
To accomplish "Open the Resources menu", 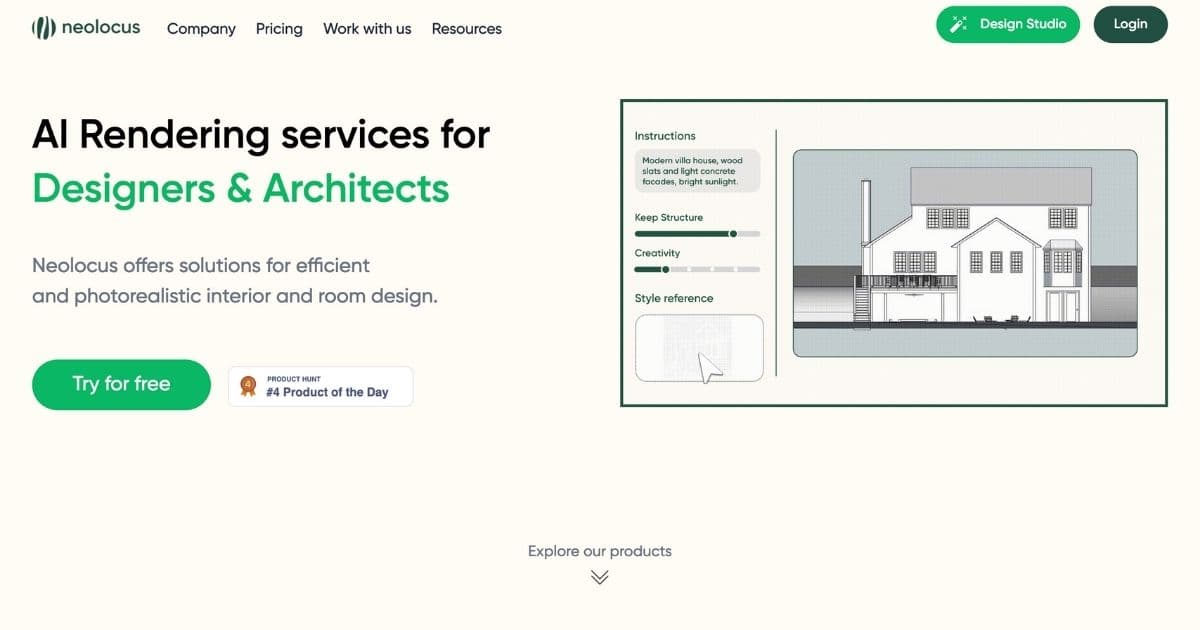I will (x=467, y=29).
